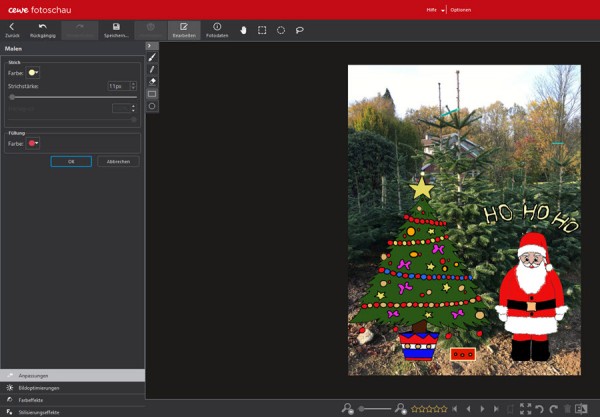Select the pencil line tool

152,69
